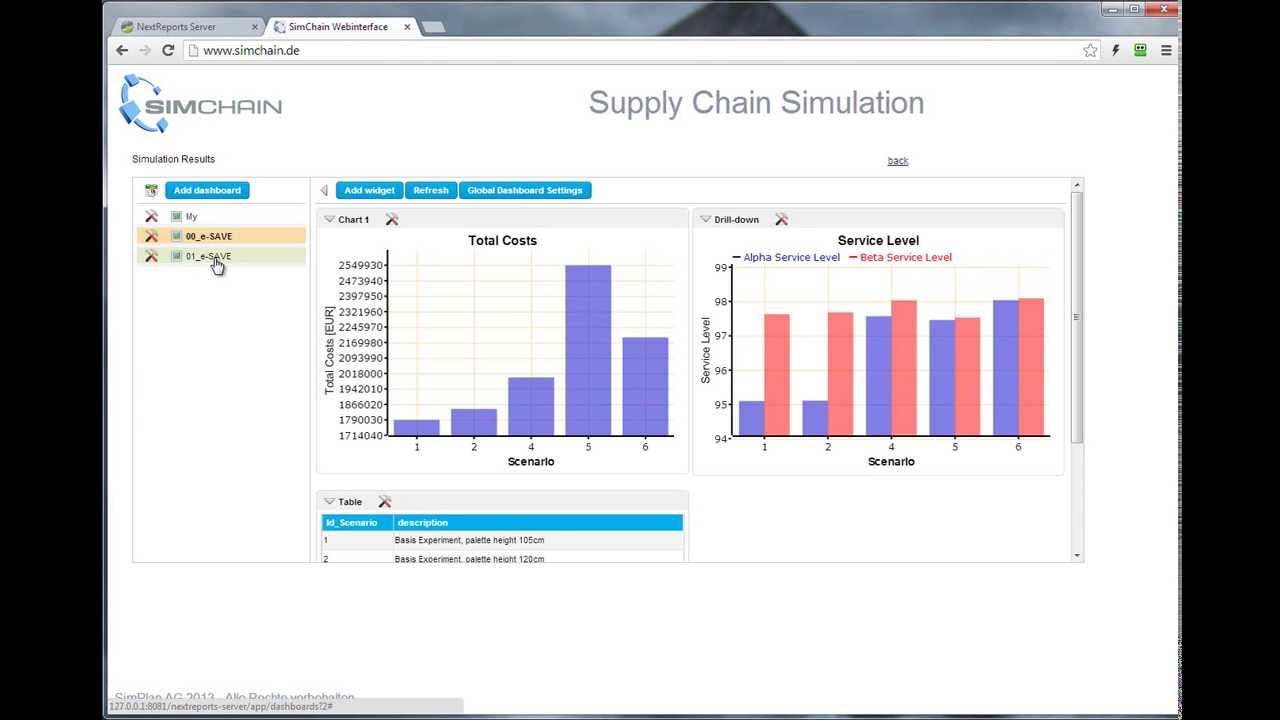1280x720 pixels.
Task: Click the Id_Scenario column header
Action: click(357, 523)
